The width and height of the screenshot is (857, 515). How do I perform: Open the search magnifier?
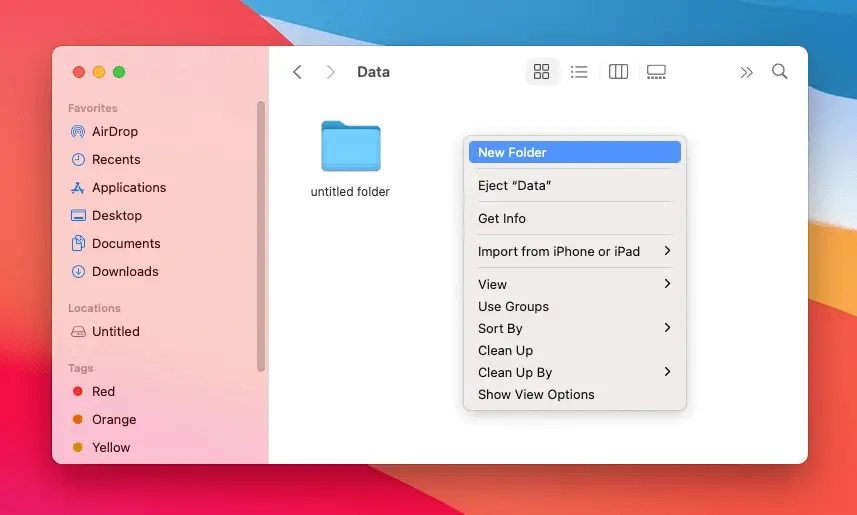(779, 72)
